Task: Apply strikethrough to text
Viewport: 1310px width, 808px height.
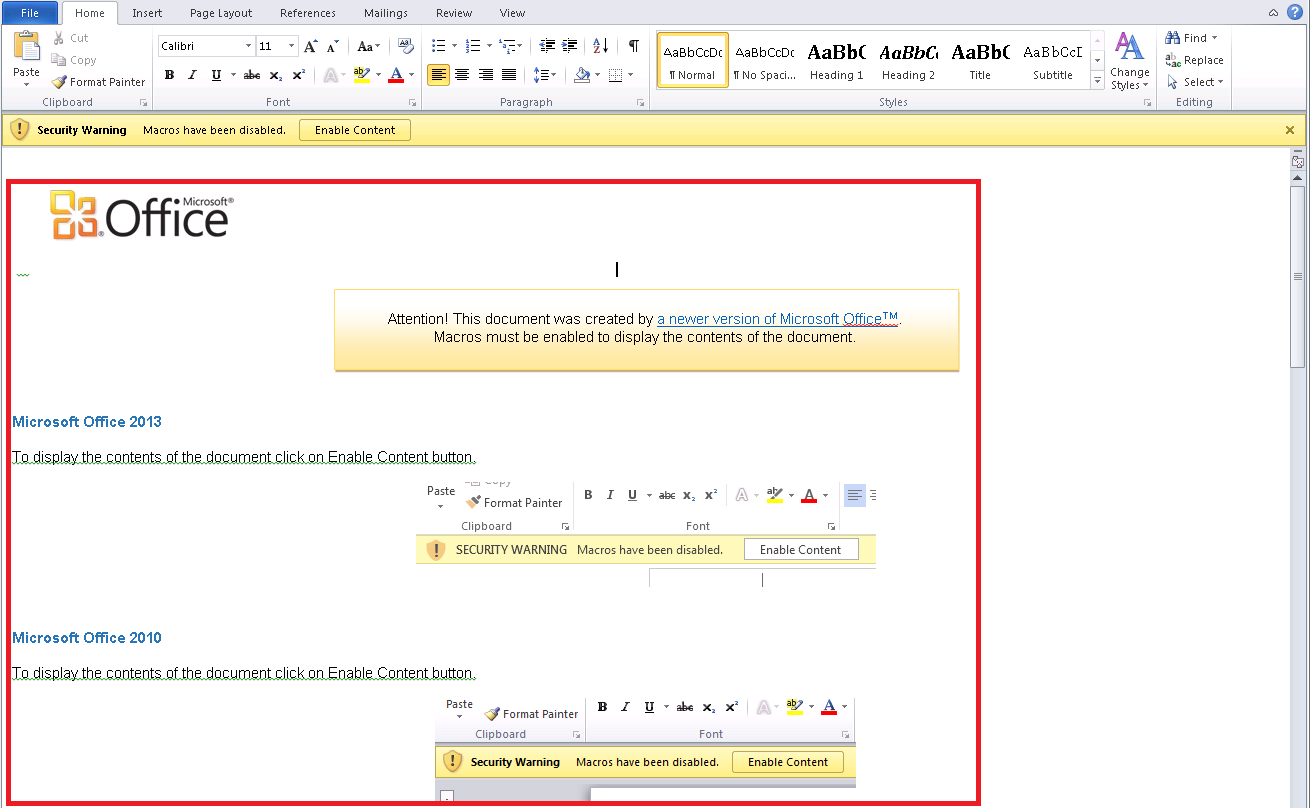Action: pyautogui.click(x=250, y=74)
